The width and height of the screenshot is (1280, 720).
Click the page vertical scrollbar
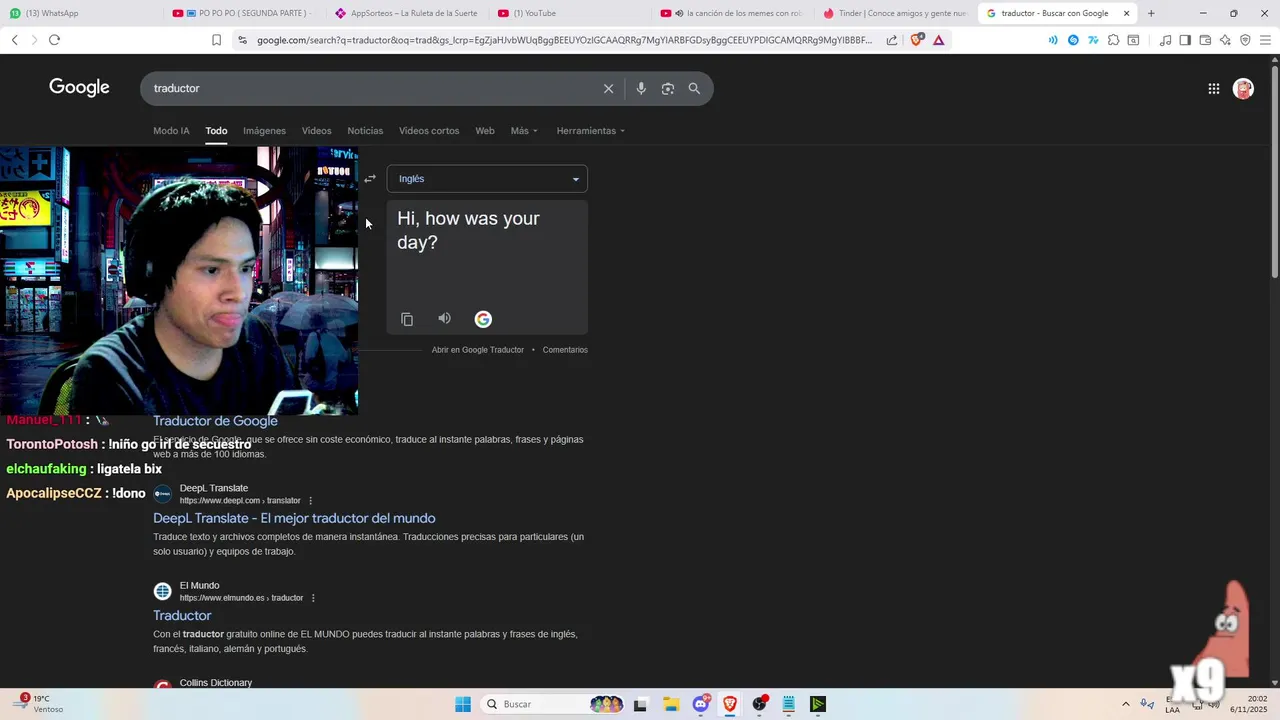[1274, 170]
